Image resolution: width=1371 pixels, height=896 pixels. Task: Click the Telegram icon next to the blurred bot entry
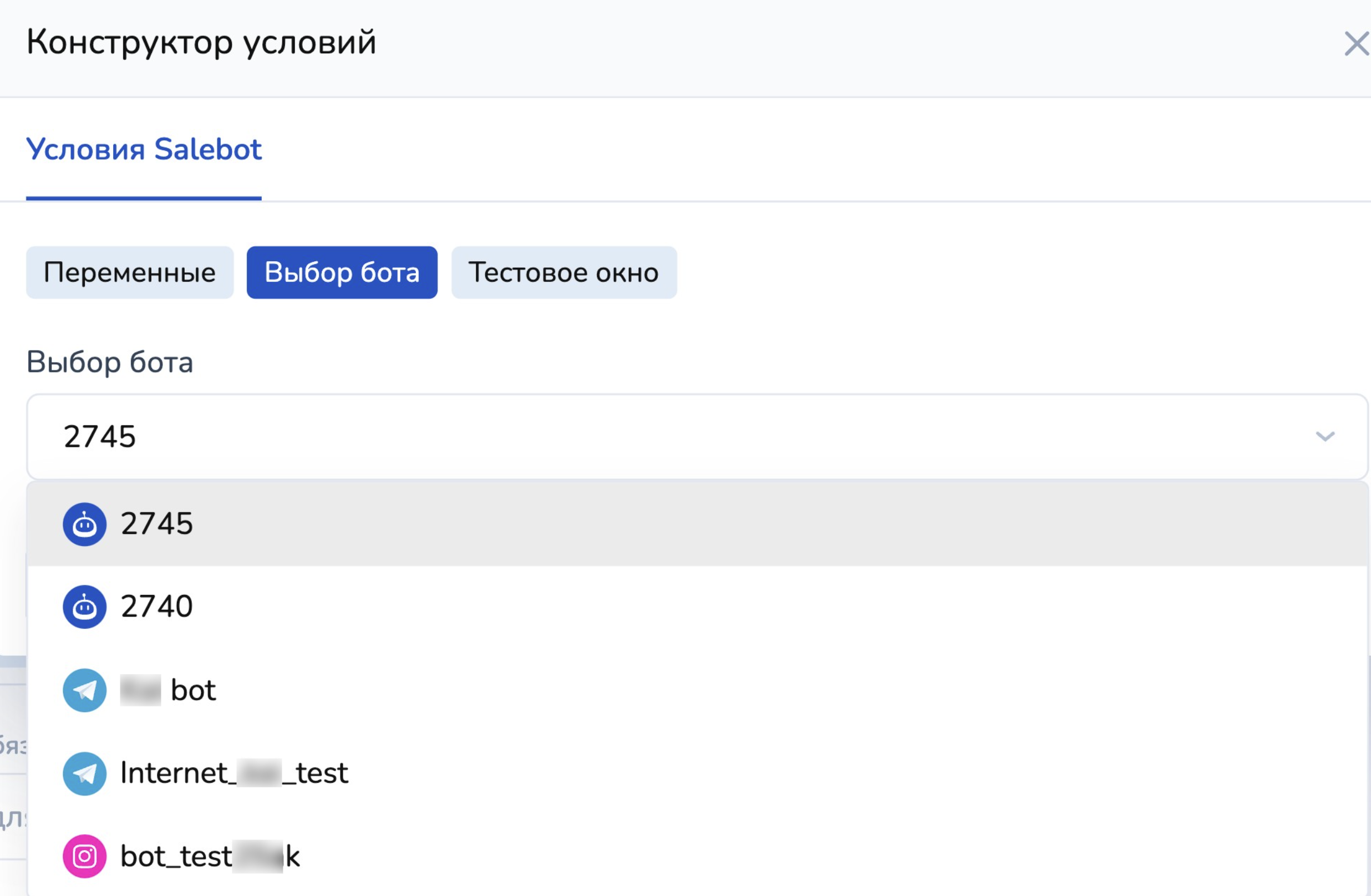[x=85, y=690]
